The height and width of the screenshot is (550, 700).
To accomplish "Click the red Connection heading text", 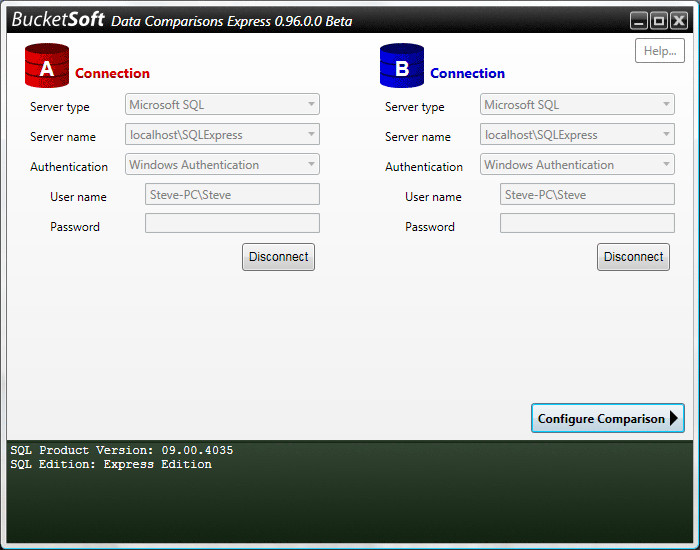I will [112, 73].
